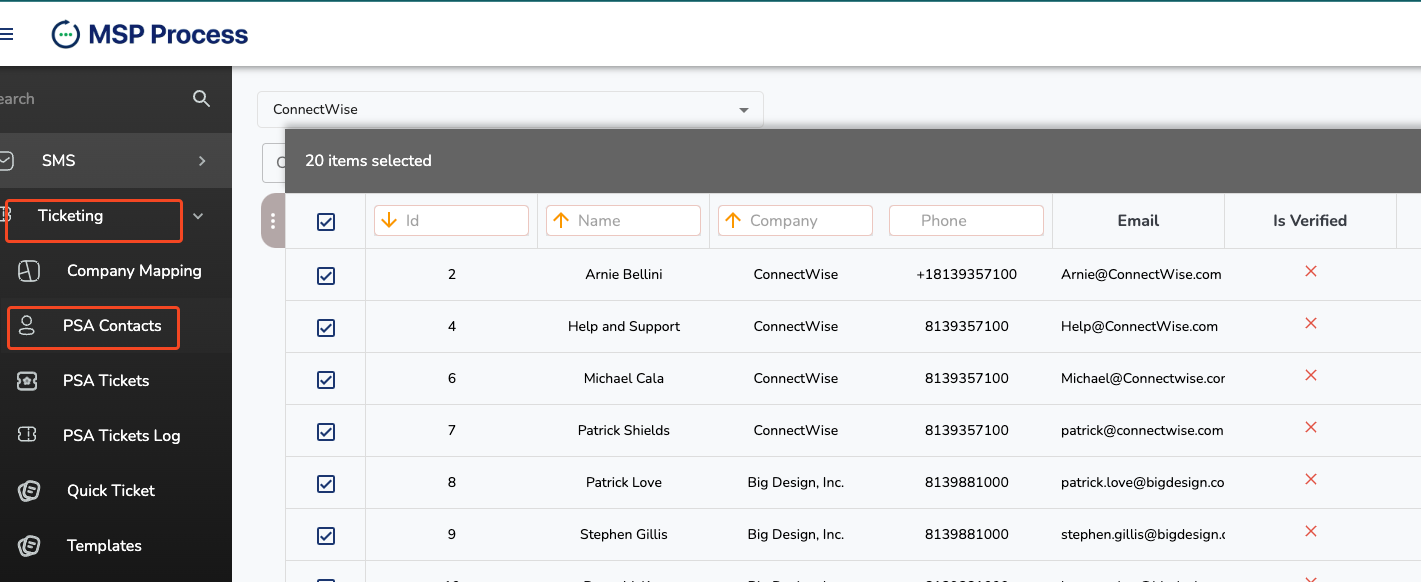Click the Email column header
Viewport: 1421px width, 582px height.
click(x=1138, y=221)
